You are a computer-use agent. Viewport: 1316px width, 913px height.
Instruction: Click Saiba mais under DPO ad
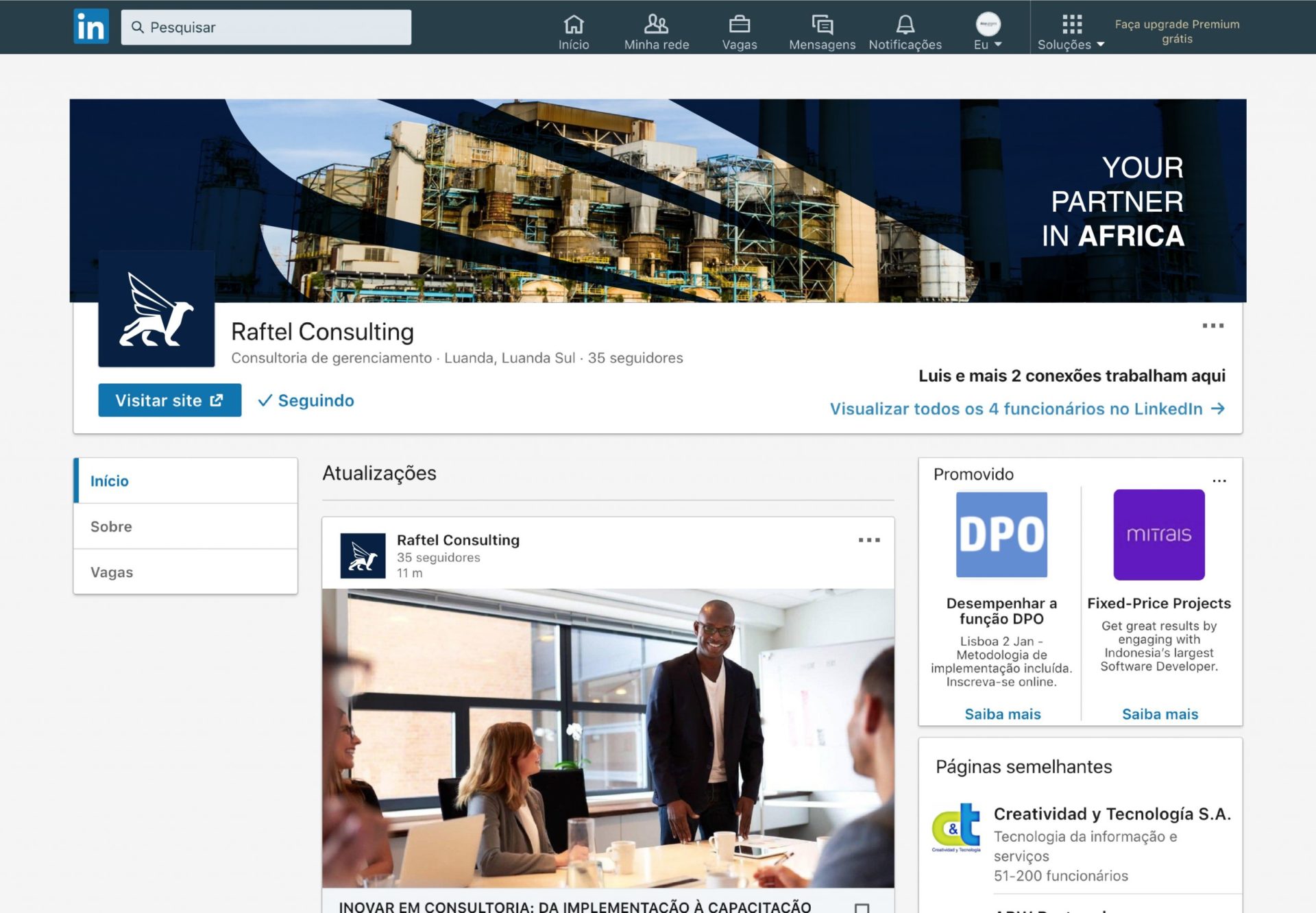pyautogui.click(x=1002, y=714)
